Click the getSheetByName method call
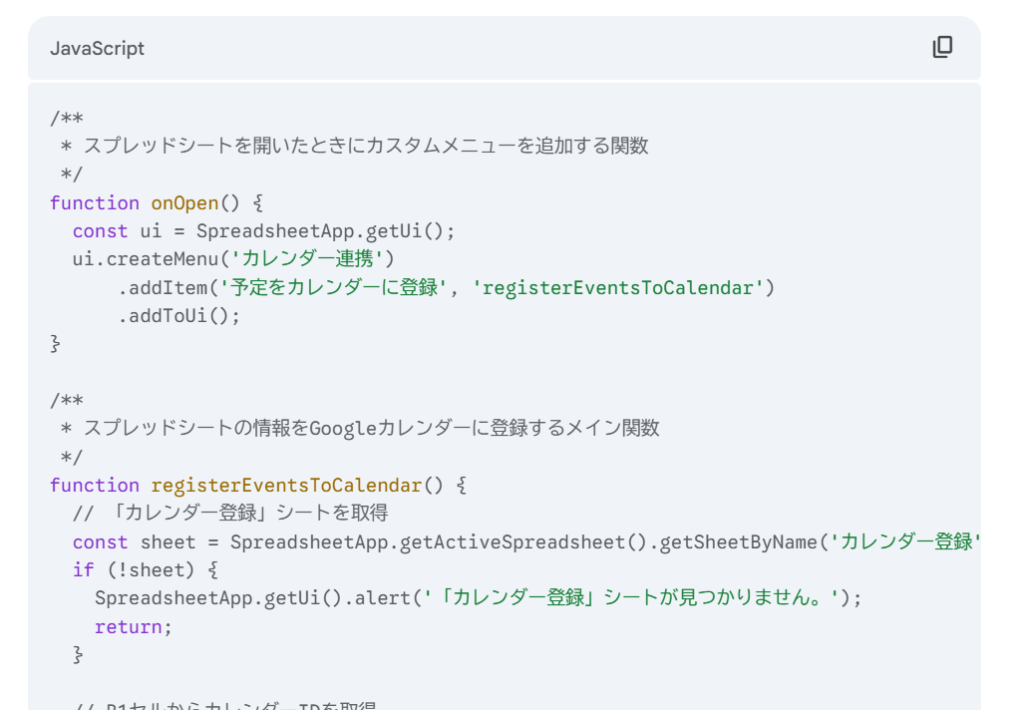The height and width of the screenshot is (710, 1024). point(738,542)
